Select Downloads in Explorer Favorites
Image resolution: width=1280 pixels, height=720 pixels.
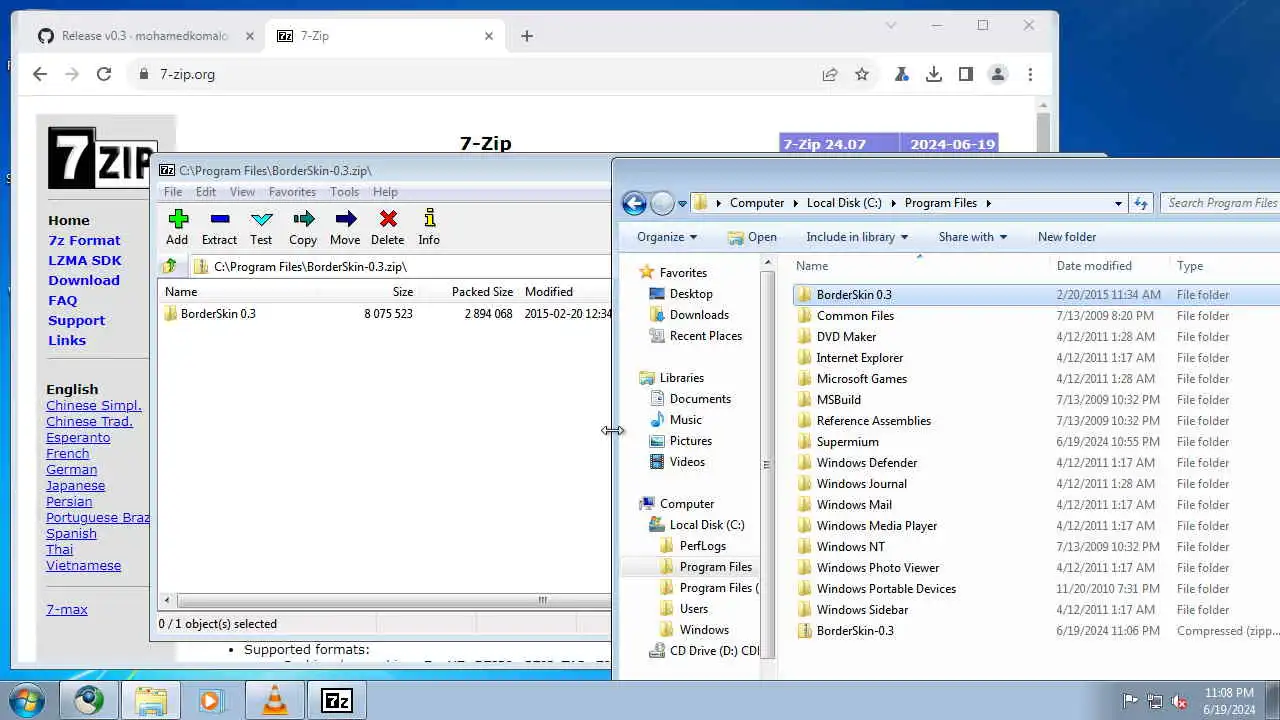[x=699, y=315]
